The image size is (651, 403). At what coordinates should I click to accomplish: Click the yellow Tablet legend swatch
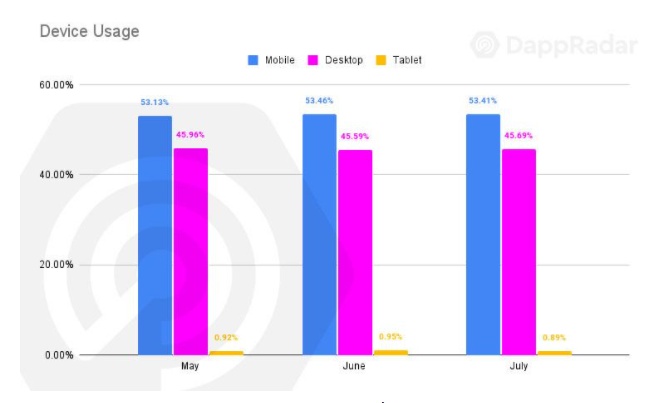(x=381, y=60)
